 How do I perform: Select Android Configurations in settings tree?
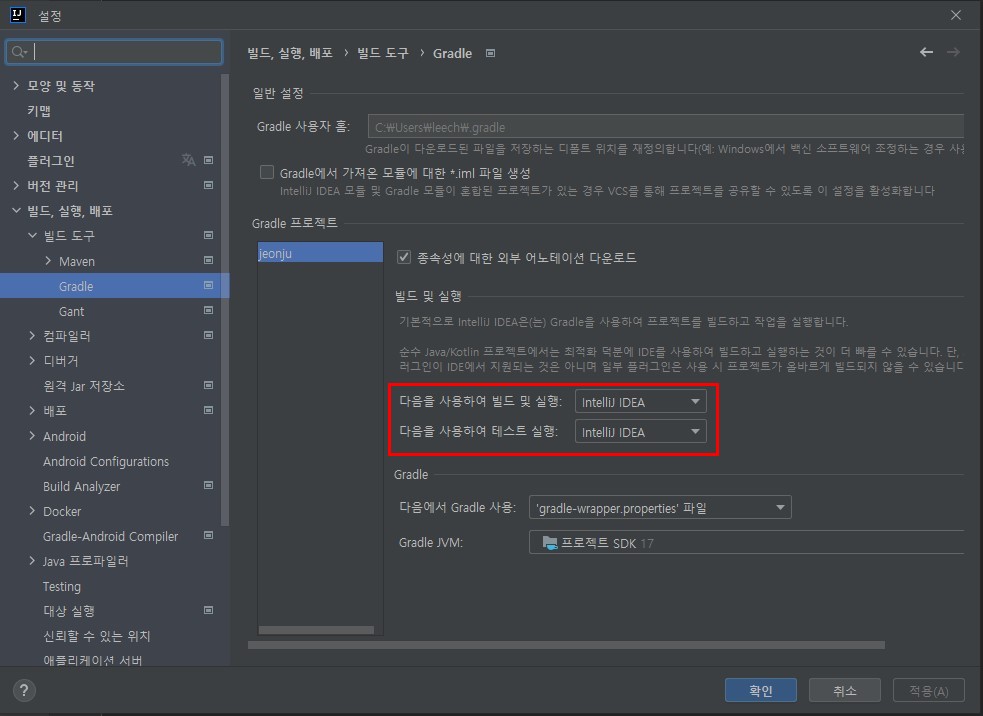pyautogui.click(x=106, y=461)
